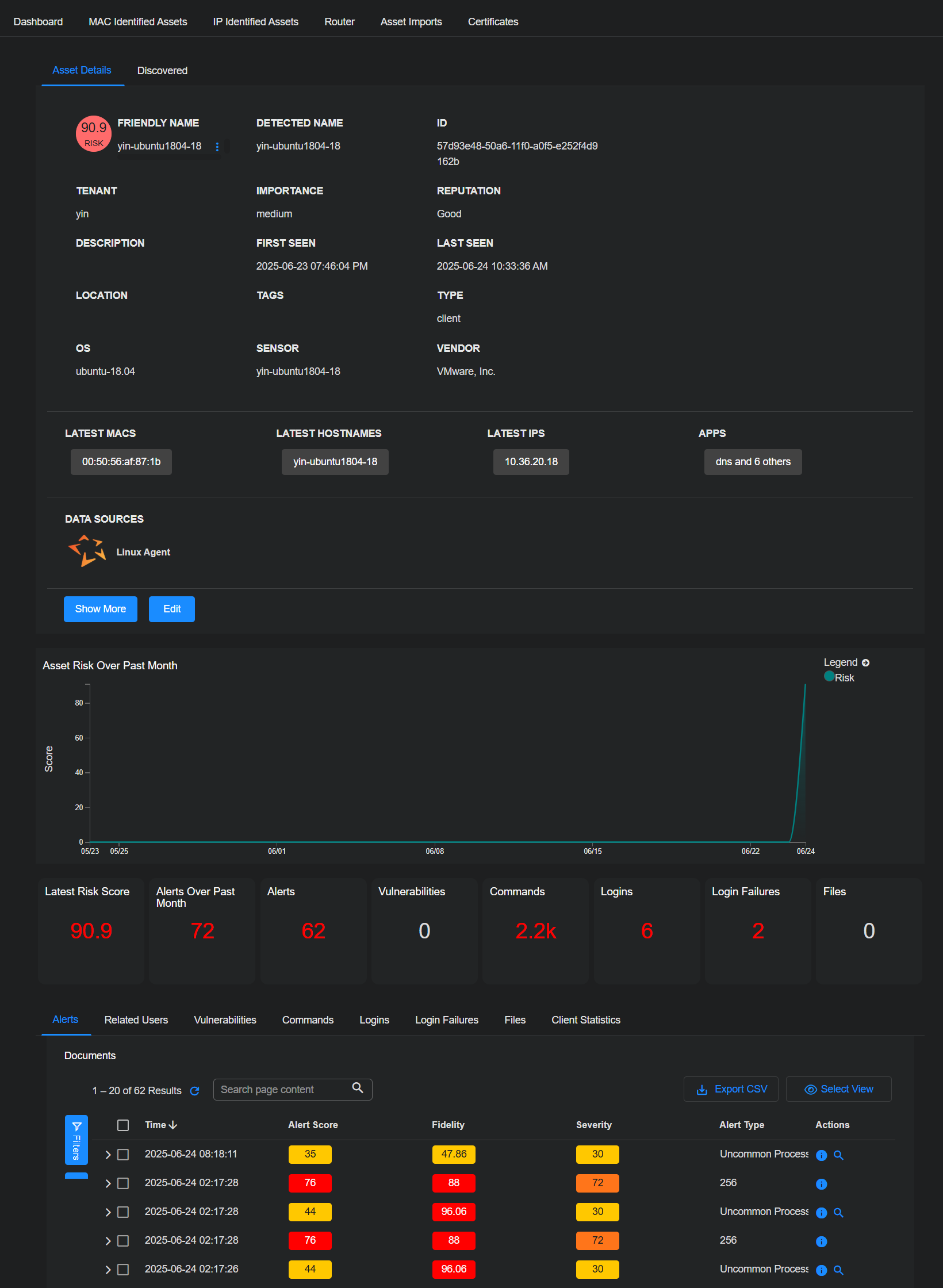Click info icon for 08:18:11 alert
Screen dimensions: 943x1288
coord(821,1155)
